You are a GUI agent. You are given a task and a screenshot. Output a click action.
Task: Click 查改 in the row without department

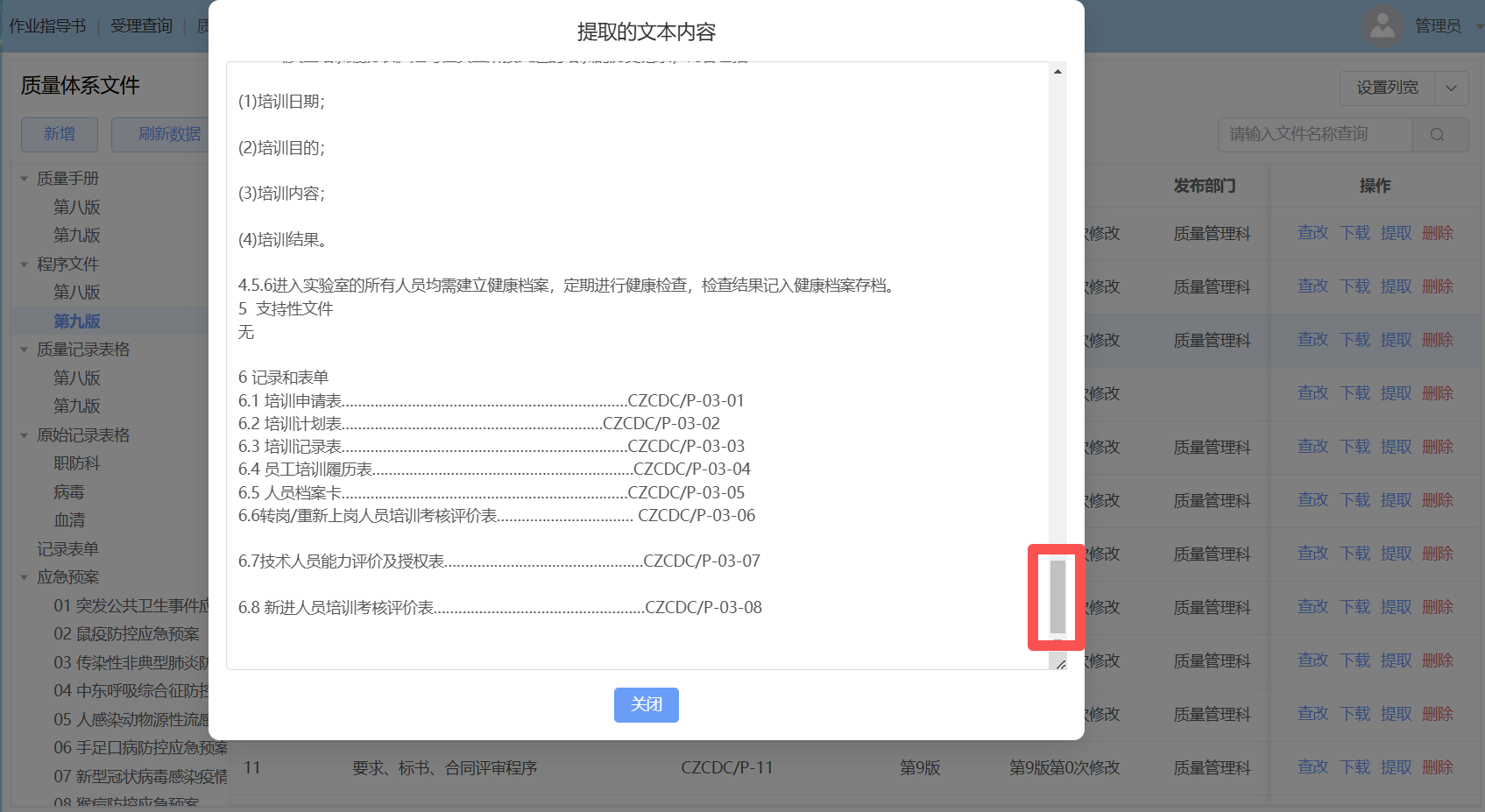(1312, 393)
